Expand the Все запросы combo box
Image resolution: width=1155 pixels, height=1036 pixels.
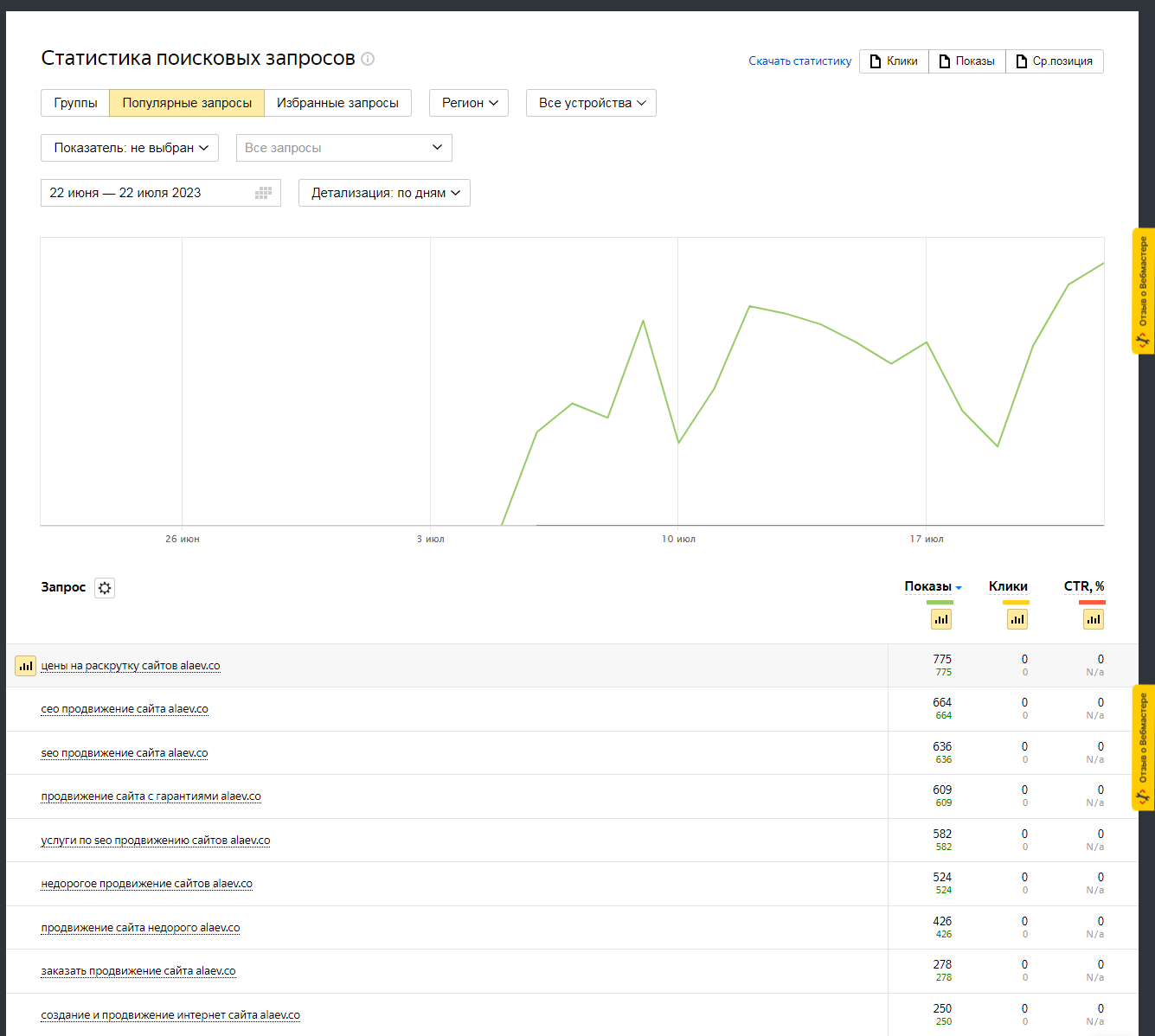click(x=344, y=148)
